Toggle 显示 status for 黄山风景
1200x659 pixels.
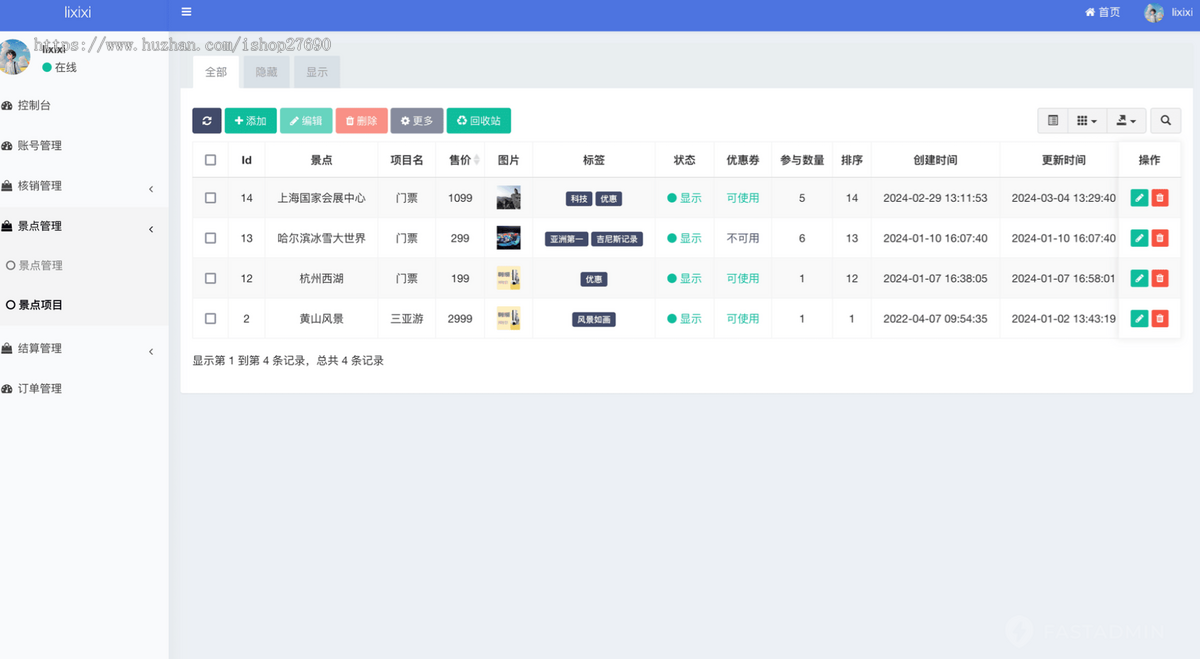tap(685, 318)
